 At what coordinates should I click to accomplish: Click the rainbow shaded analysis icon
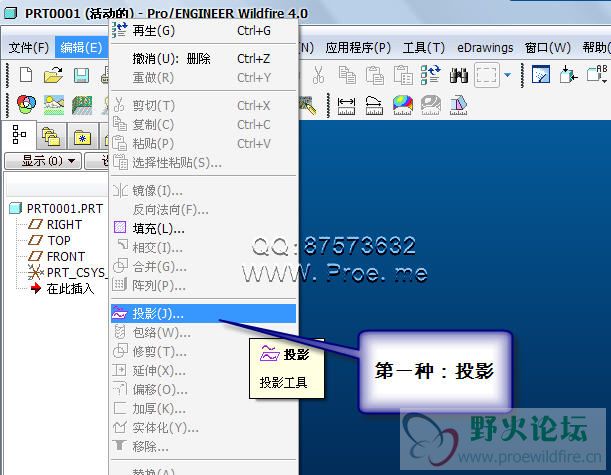point(403,105)
